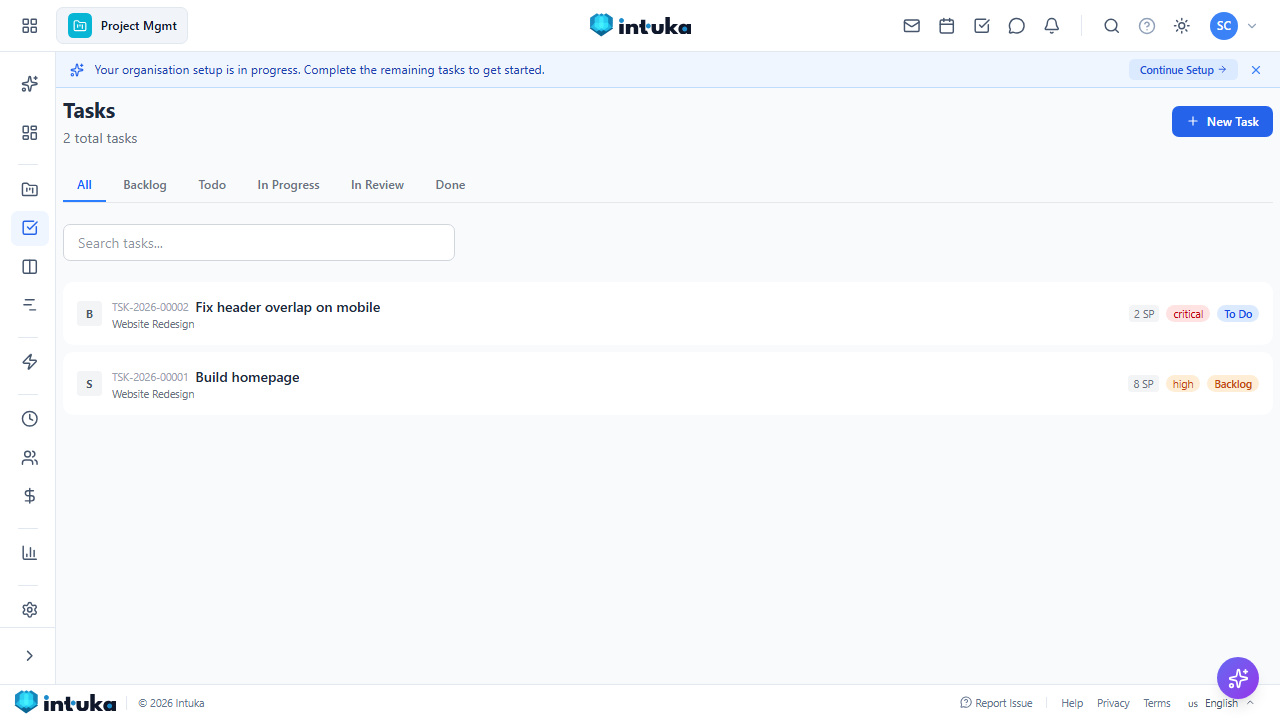
Task: Open the purple AI assistant button
Action: (1238, 678)
